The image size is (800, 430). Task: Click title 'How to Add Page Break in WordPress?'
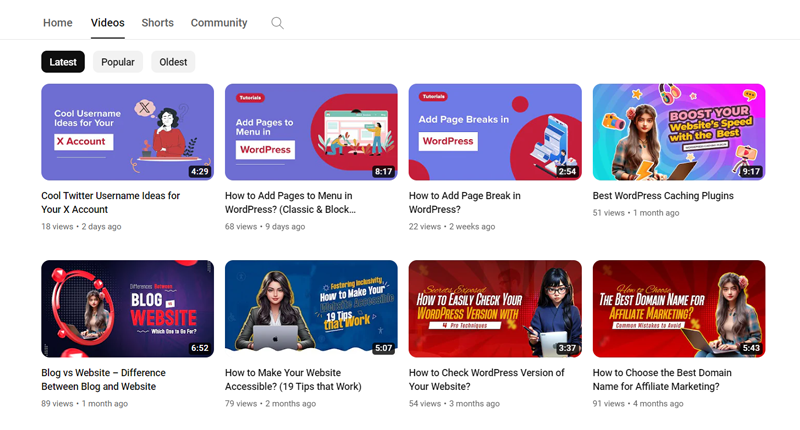pos(465,203)
